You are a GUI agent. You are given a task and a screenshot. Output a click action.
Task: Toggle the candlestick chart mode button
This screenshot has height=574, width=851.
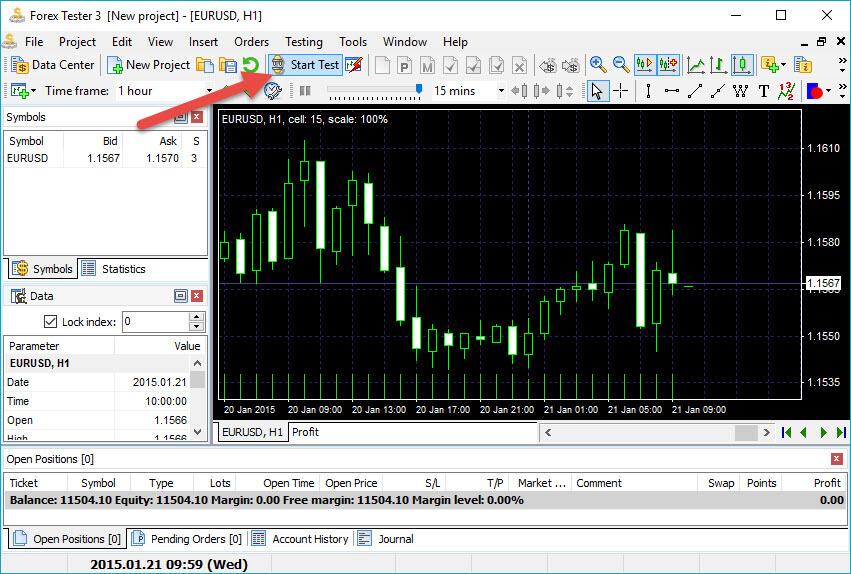pyautogui.click(x=741, y=65)
